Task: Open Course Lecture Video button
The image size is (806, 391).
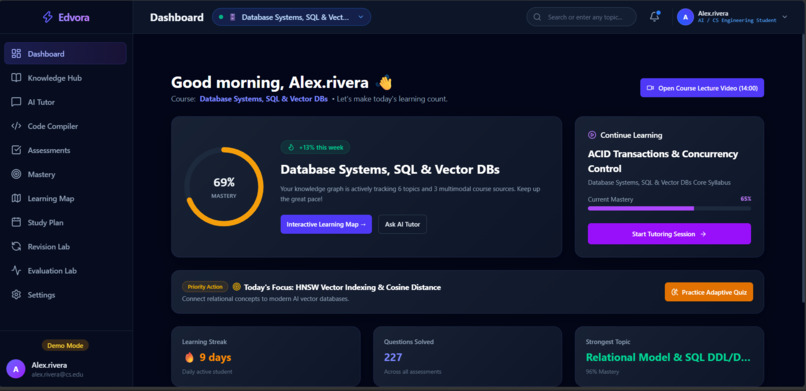Action: tap(702, 88)
